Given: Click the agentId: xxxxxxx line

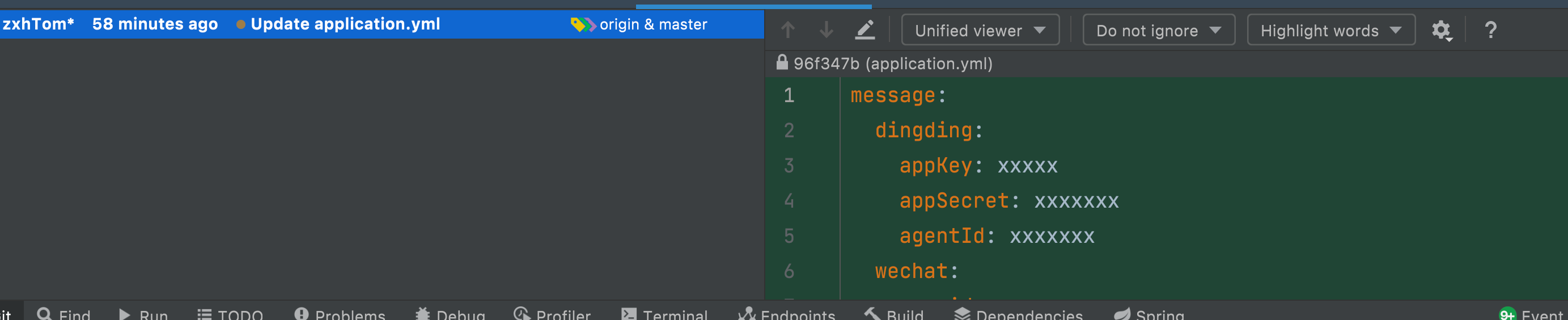Looking at the screenshot, I should (x=997, y=236).
